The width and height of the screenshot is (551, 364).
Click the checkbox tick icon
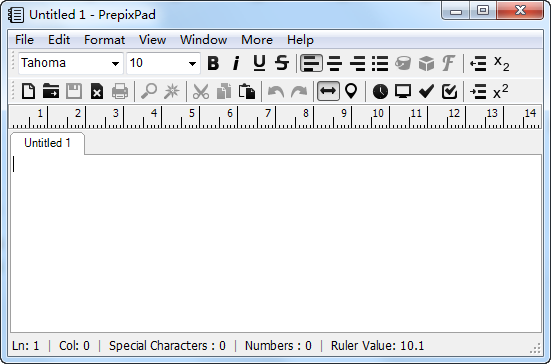tap(449, 91)
